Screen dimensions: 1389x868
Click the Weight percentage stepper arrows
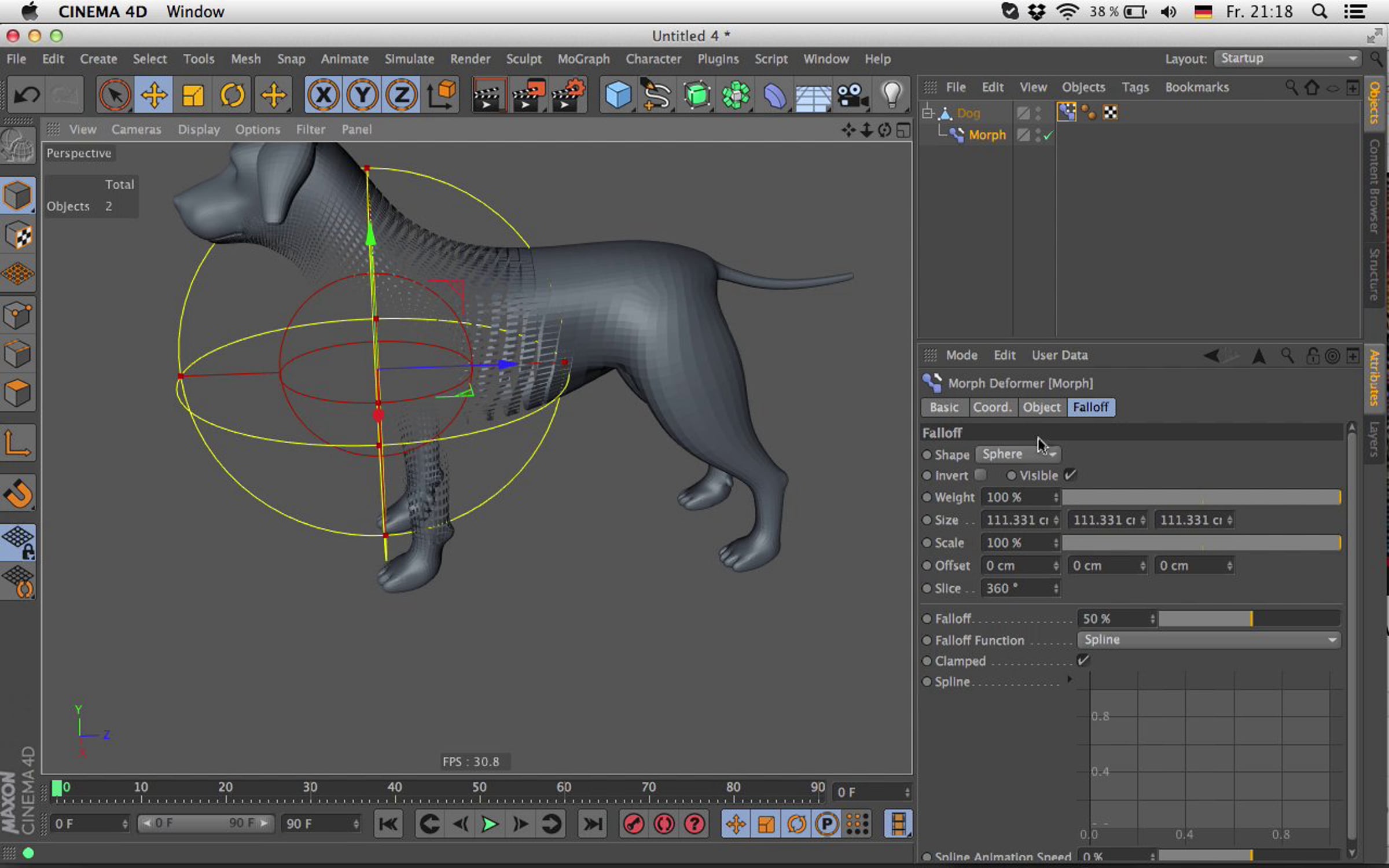coord(1056,497)
